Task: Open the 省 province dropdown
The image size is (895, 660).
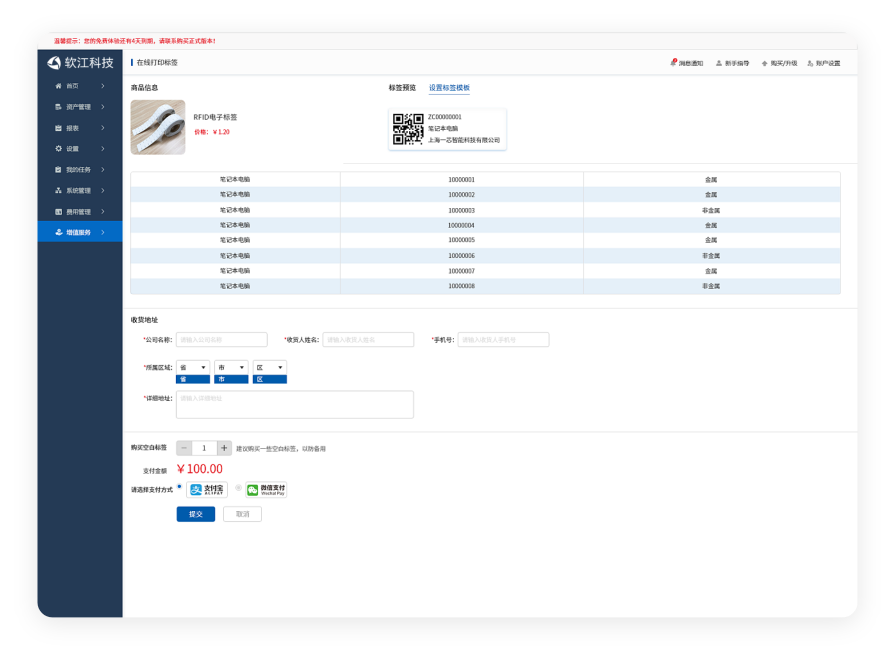Action: pos(193,367)
